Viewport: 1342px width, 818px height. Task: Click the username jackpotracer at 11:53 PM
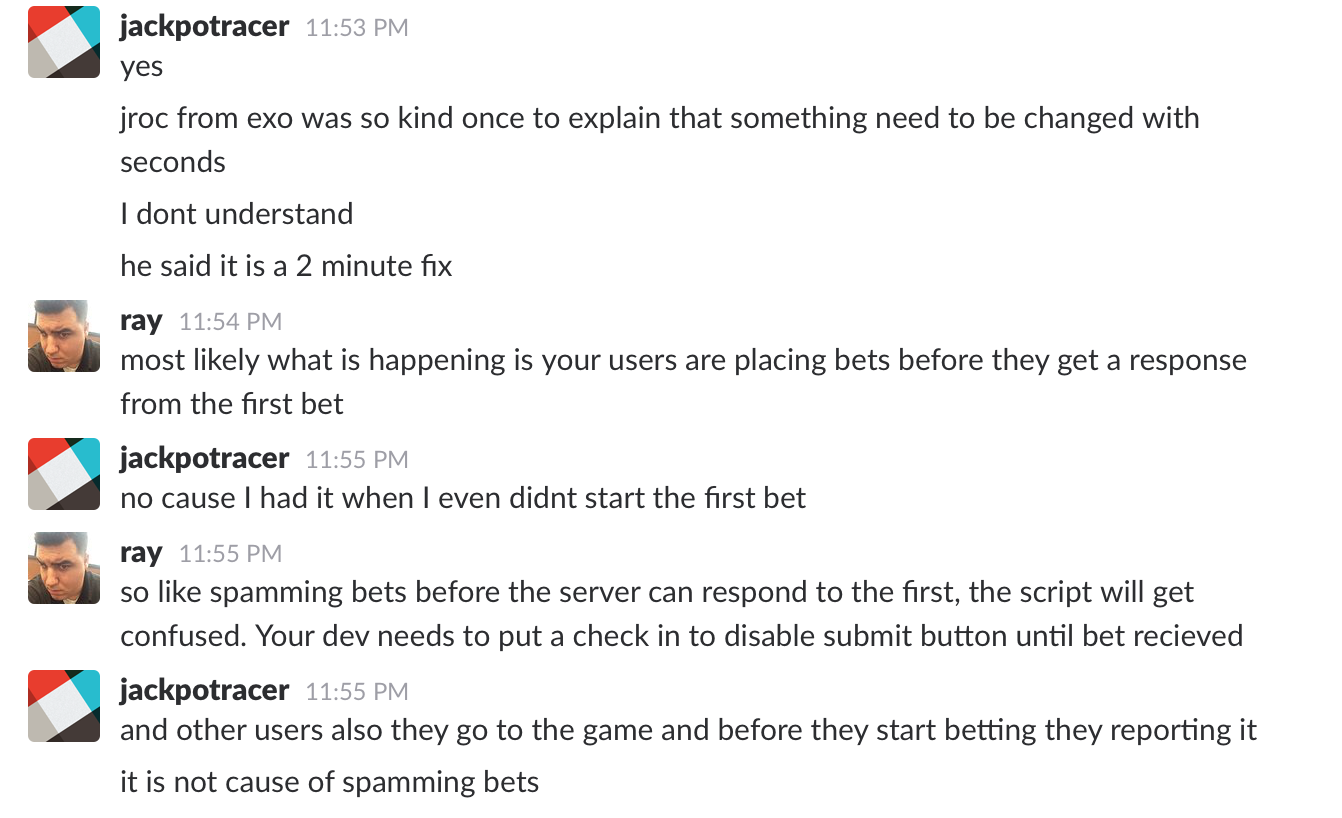pyautogui.click(x=204, y=27)
